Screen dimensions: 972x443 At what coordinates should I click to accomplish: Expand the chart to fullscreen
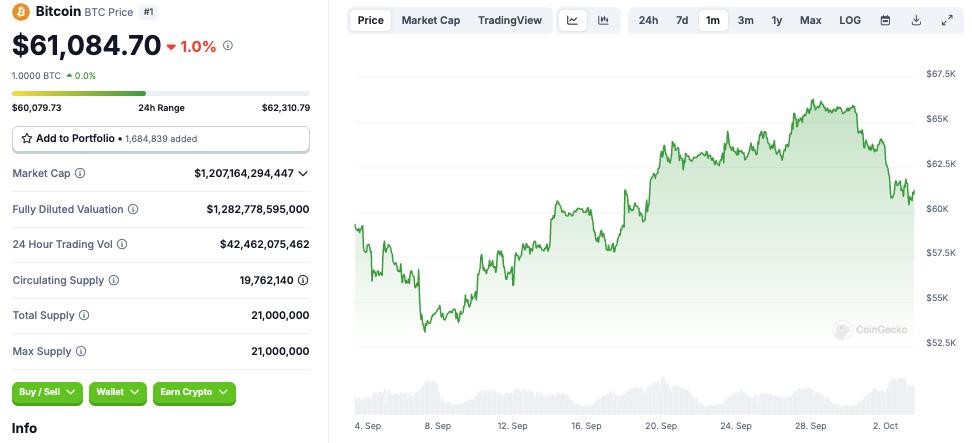click(947, 20)
